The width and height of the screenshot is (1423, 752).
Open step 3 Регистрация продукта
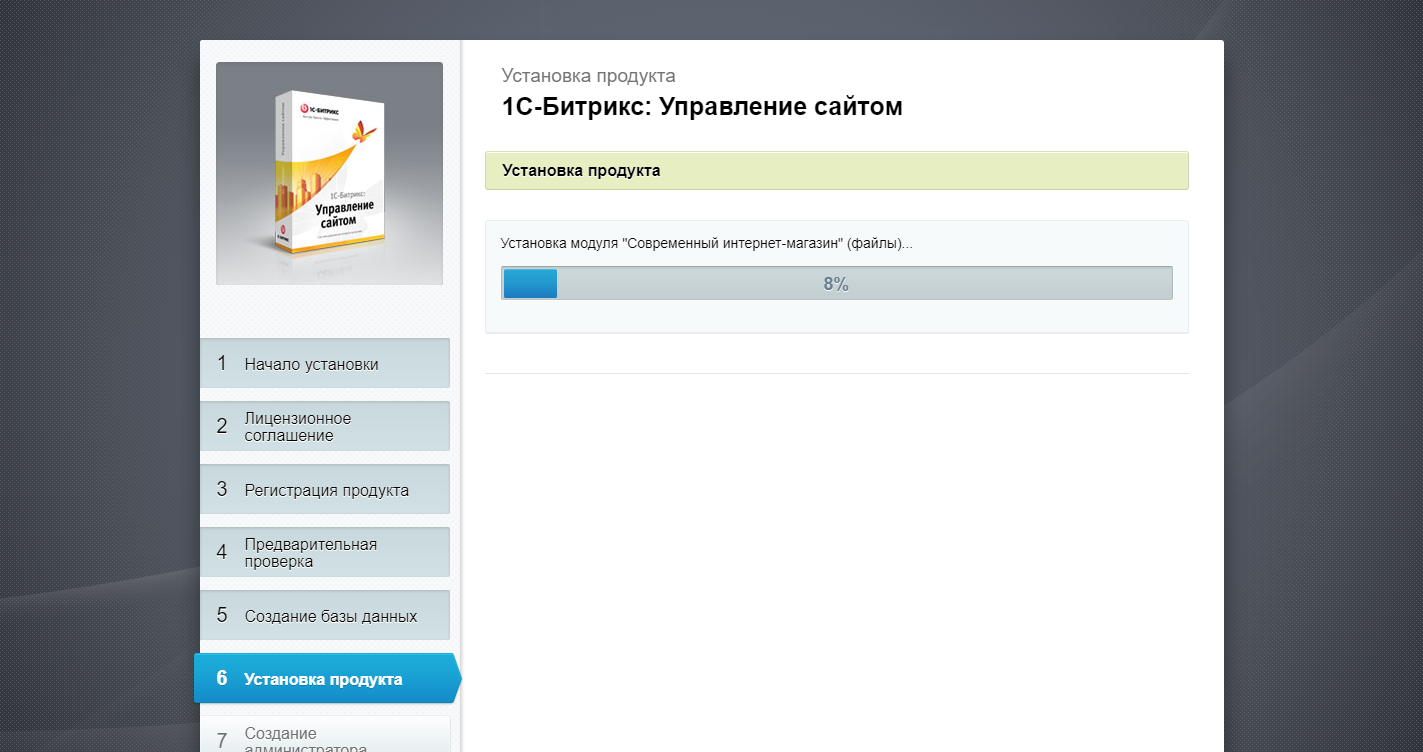[325, 489]
